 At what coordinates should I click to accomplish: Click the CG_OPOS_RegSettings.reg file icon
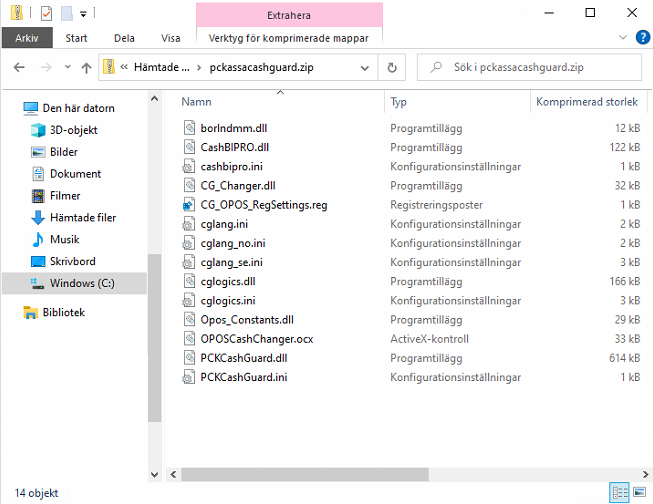(188, 205)
